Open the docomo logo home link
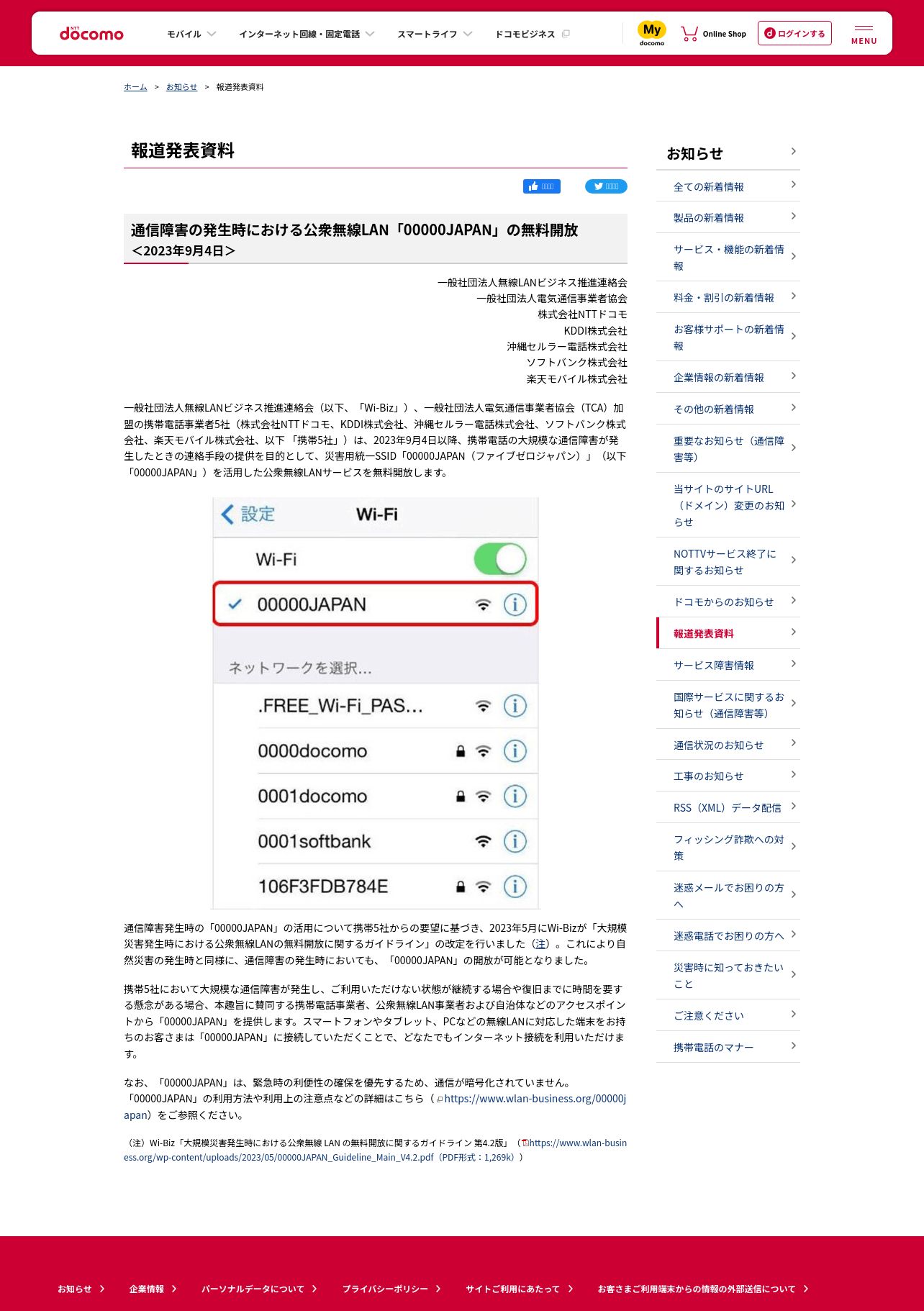 click(91, 33)
